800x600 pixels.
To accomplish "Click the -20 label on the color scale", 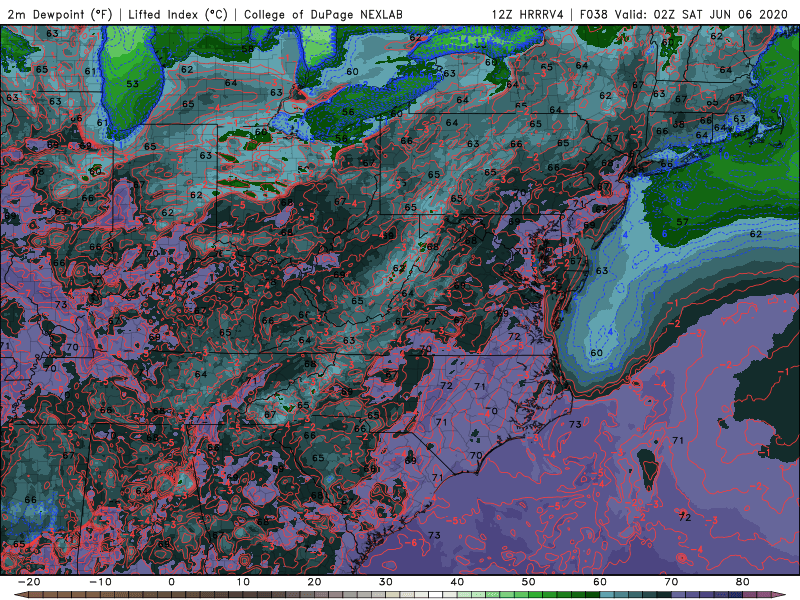I will 29,582.
